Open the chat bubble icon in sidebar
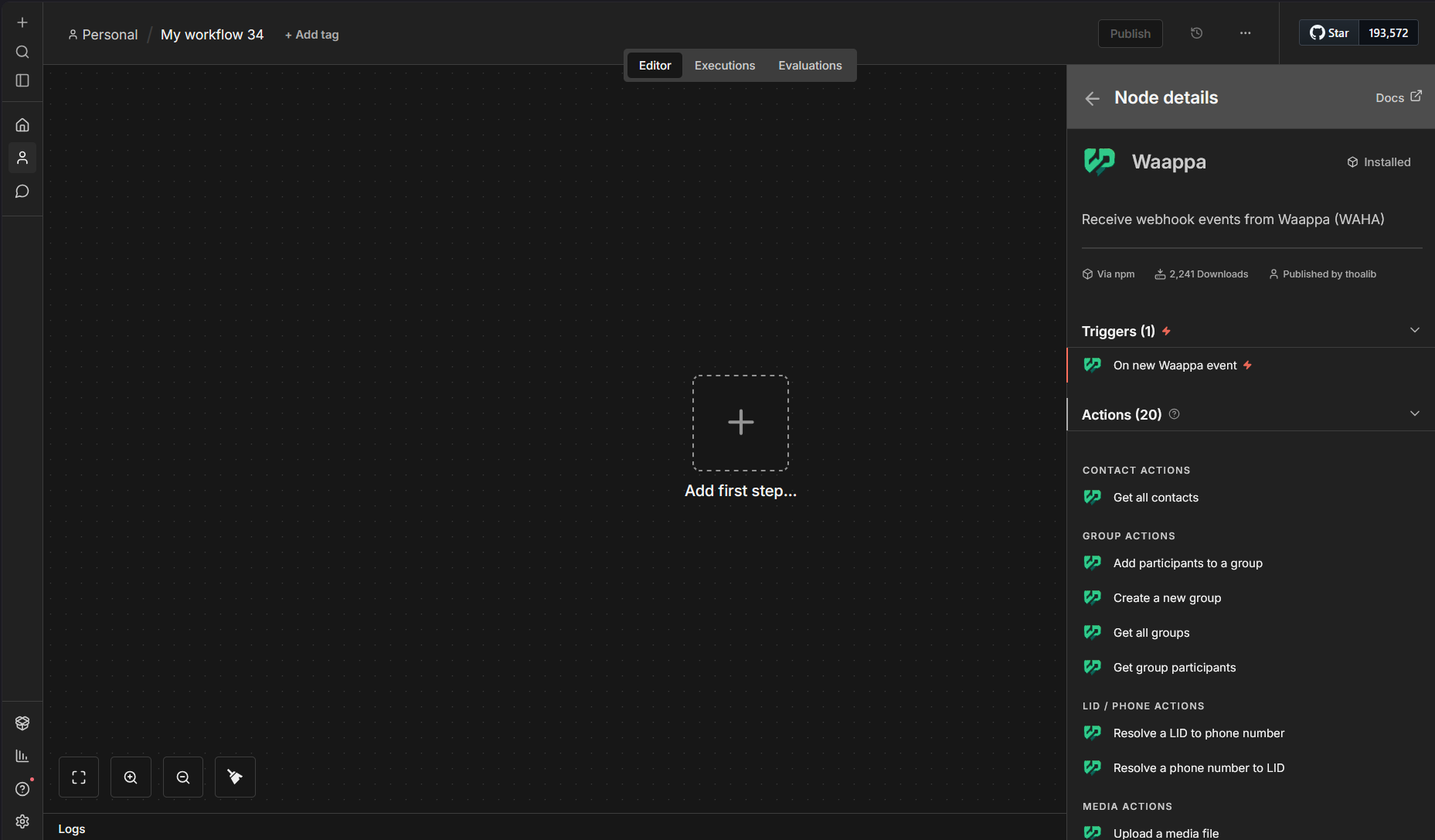This screenshot has height=840, width=1435. (x=22, y=191)
